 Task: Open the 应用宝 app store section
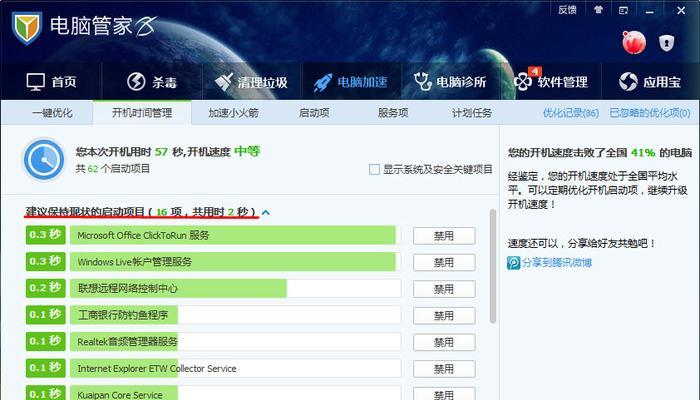[x=650, y=82]
